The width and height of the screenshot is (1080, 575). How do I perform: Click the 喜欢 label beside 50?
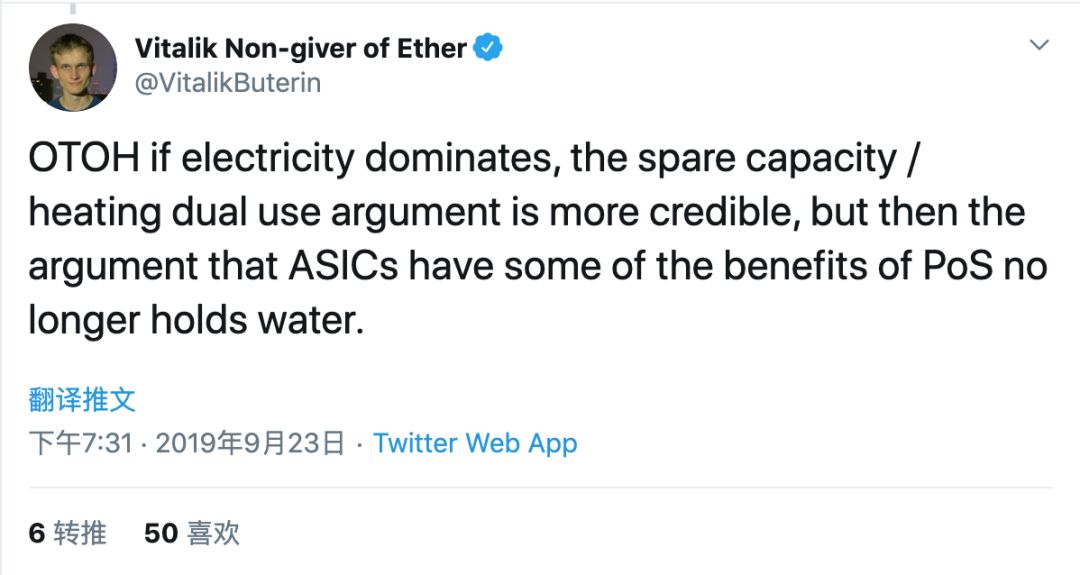(214, 533)
